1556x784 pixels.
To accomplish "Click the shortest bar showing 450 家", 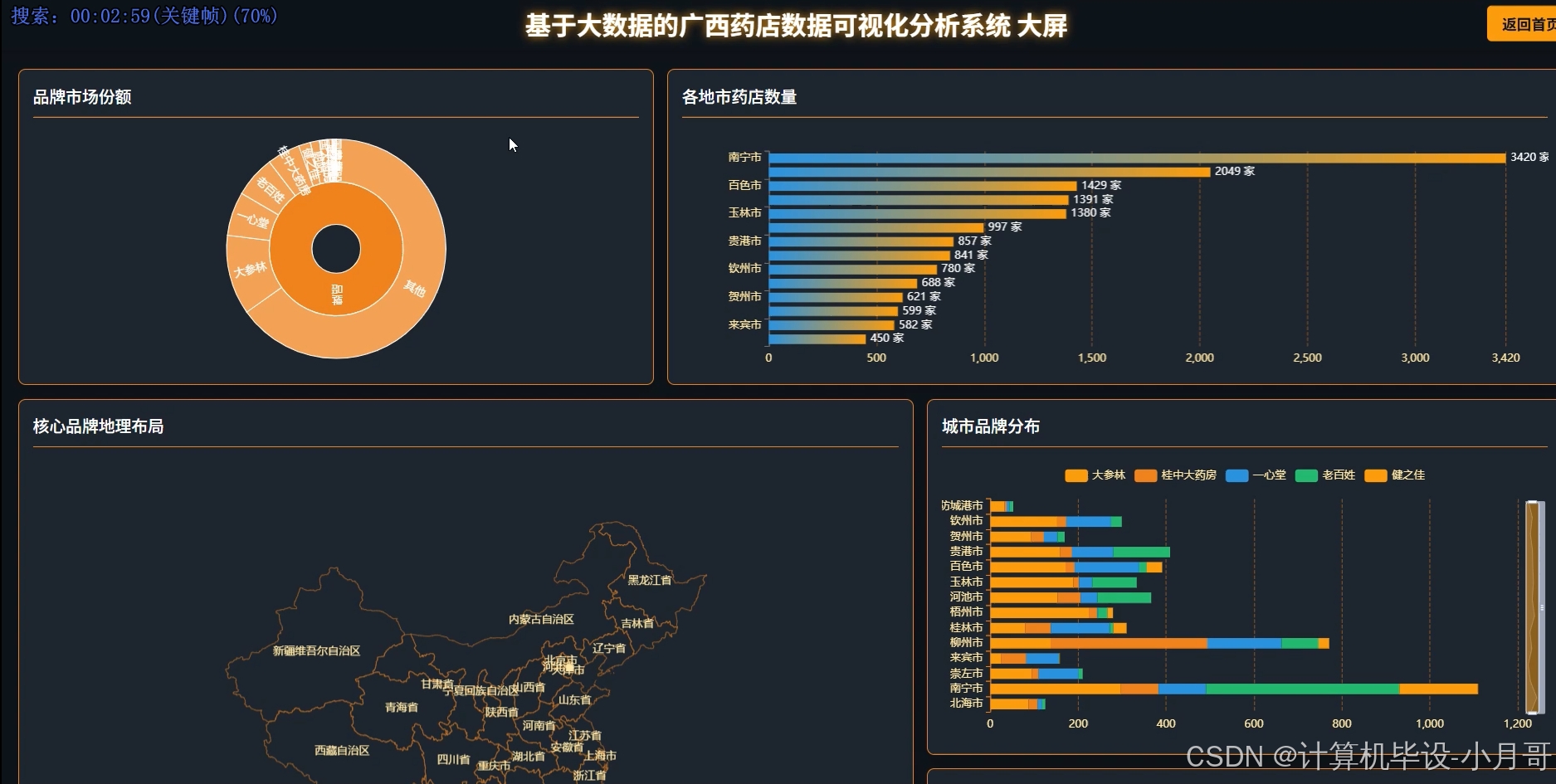I will pos(817,338).
